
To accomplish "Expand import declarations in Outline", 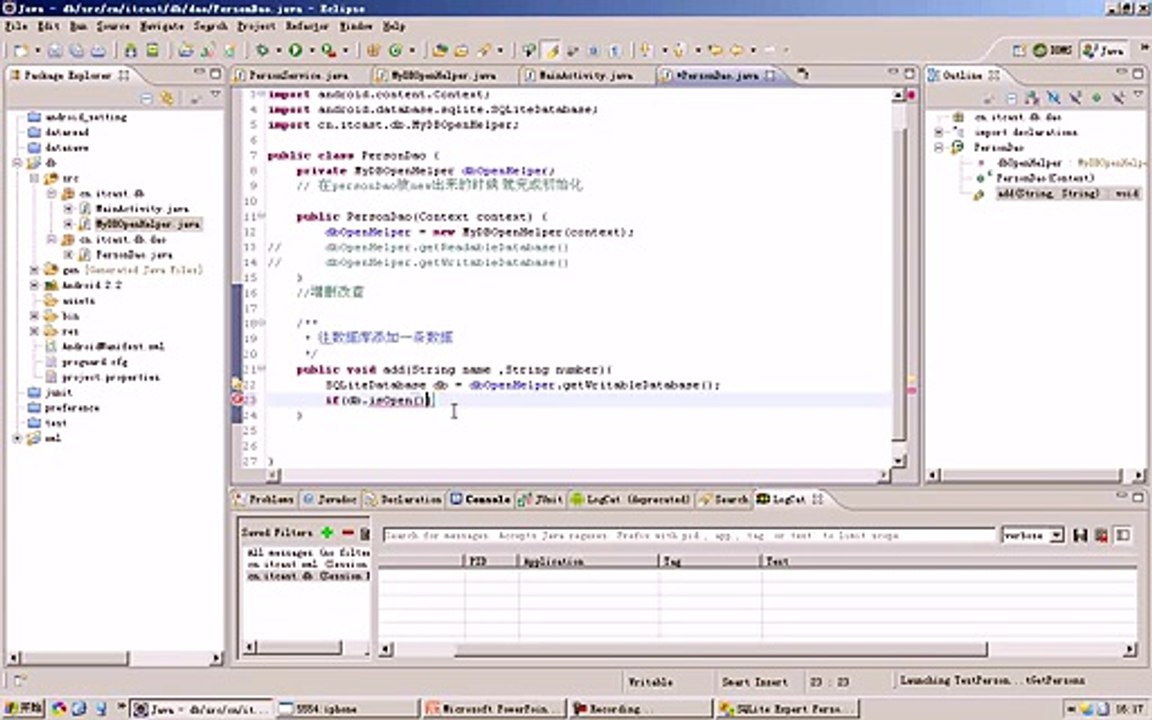I will [x=938, y=132].
